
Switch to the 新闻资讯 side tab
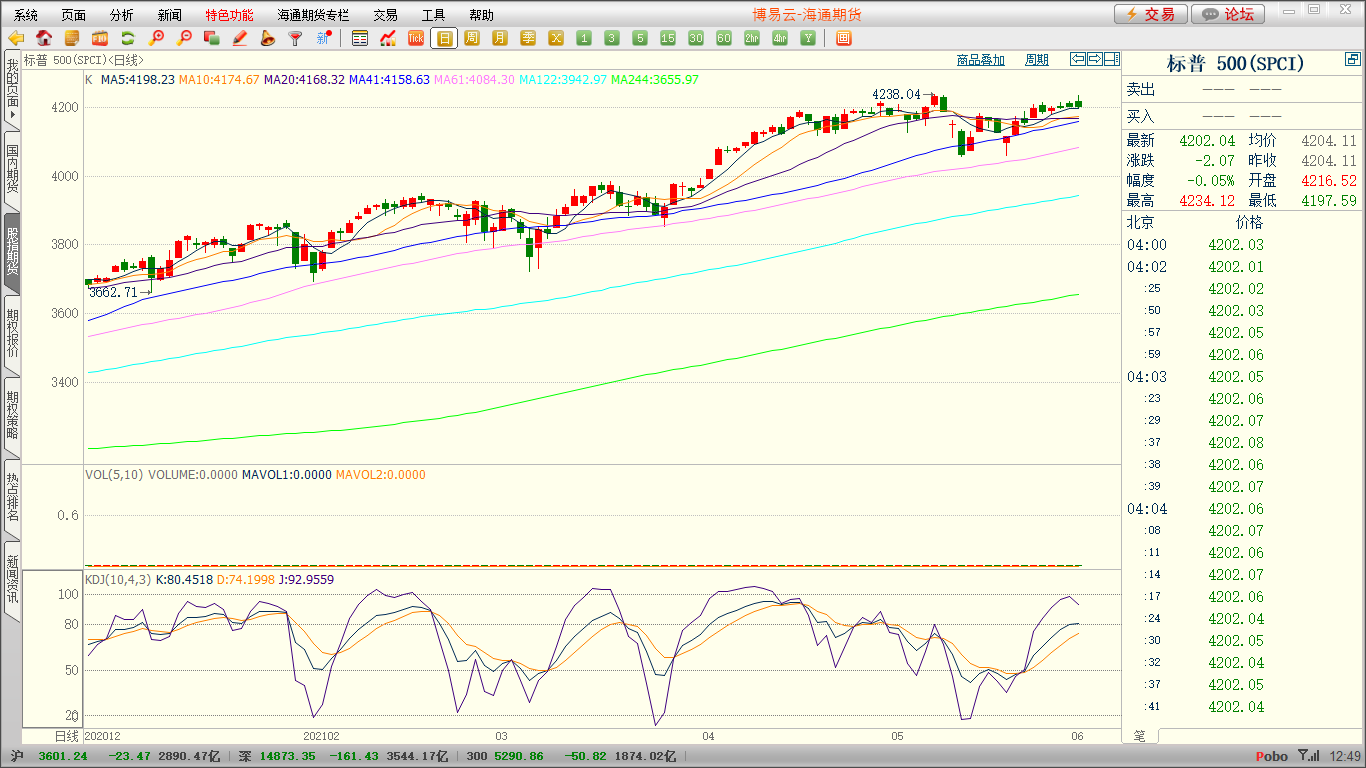[12, 580]
